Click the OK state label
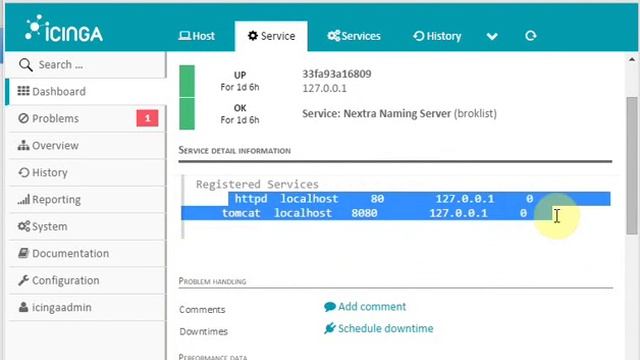The width and height of the screenshot is (640, 360). 240,108
